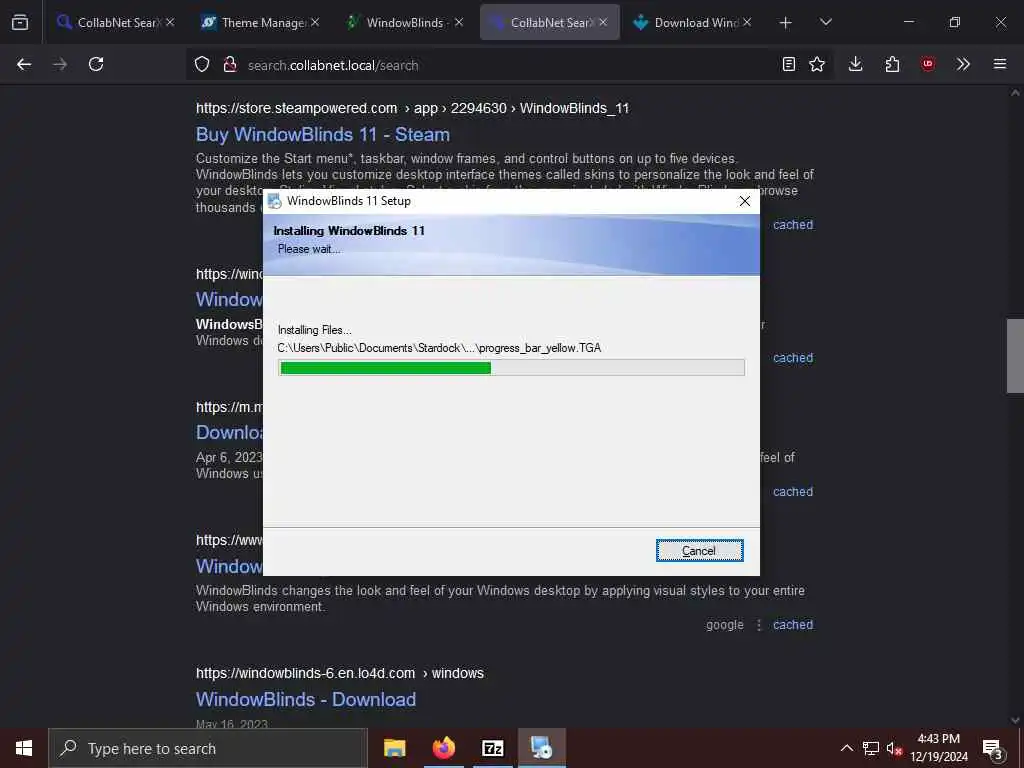Close the Download WindowBlinds tab
1024x768 pixels.
(x=746, y=22)
